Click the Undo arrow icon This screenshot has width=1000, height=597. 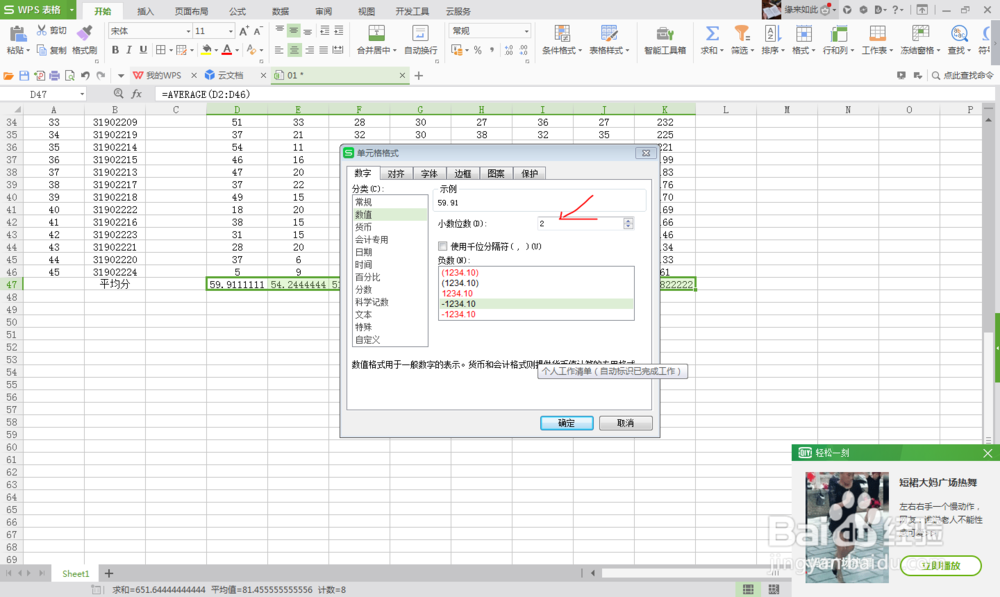pyautogui.click(x=85, y=75)
